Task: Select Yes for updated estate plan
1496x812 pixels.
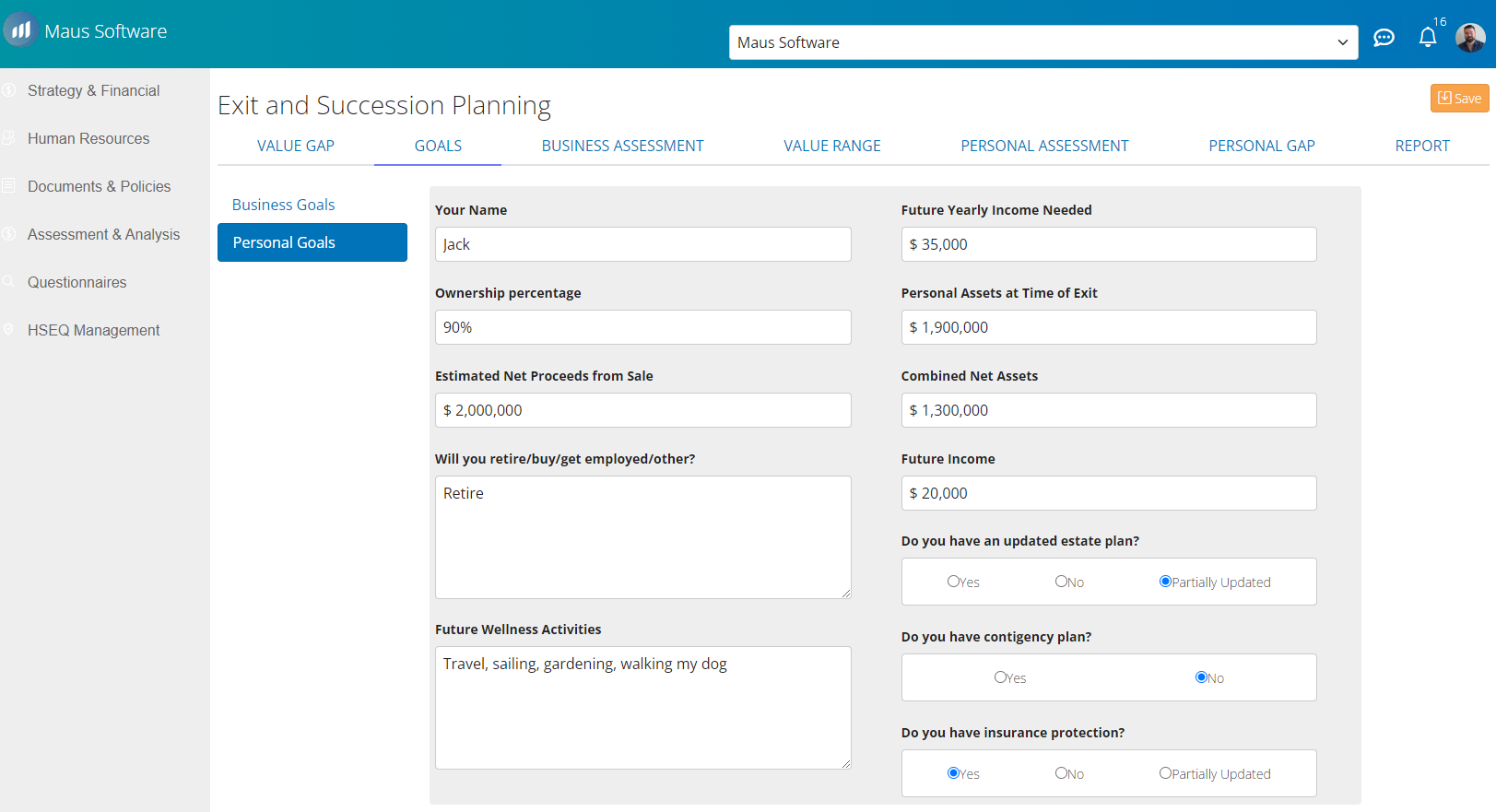Action: (953, 582)
